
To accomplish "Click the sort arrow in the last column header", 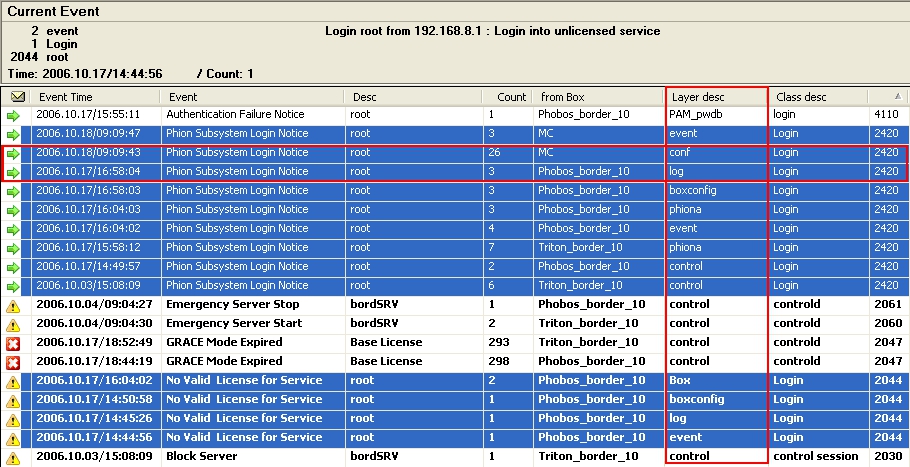I will pyautogui.click(x=899, y=97).
